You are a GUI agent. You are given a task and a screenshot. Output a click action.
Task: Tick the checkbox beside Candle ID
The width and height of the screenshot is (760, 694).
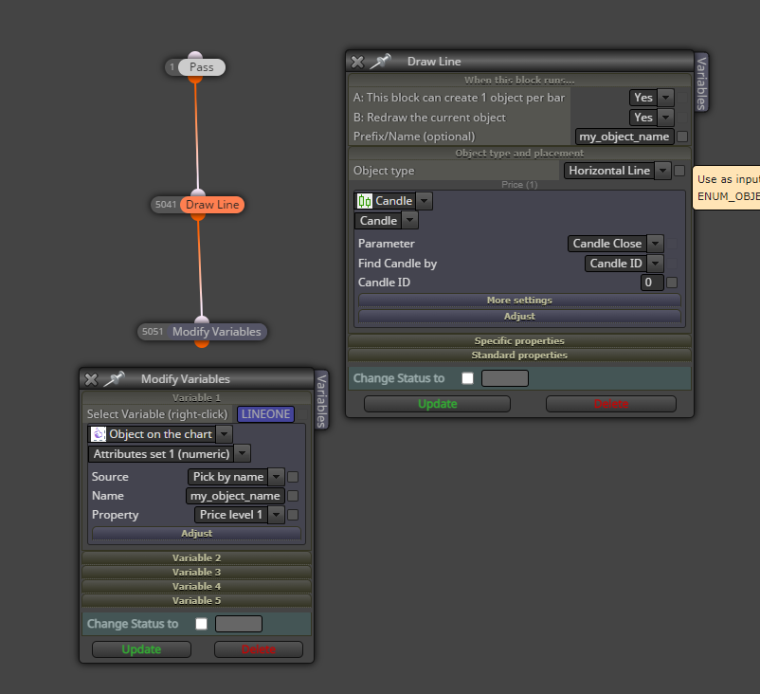(x=672, y=283)
